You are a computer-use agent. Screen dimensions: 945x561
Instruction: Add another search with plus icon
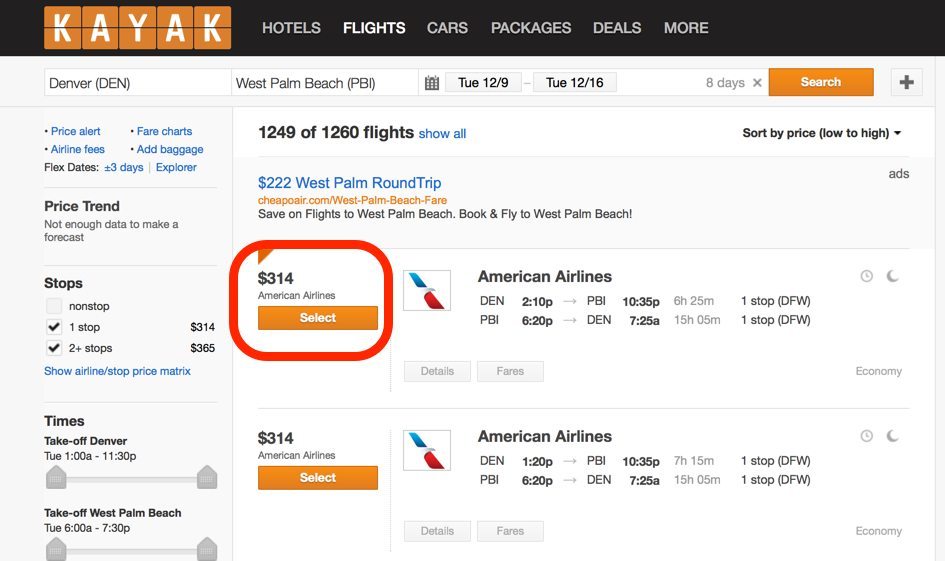pos(906,82)
